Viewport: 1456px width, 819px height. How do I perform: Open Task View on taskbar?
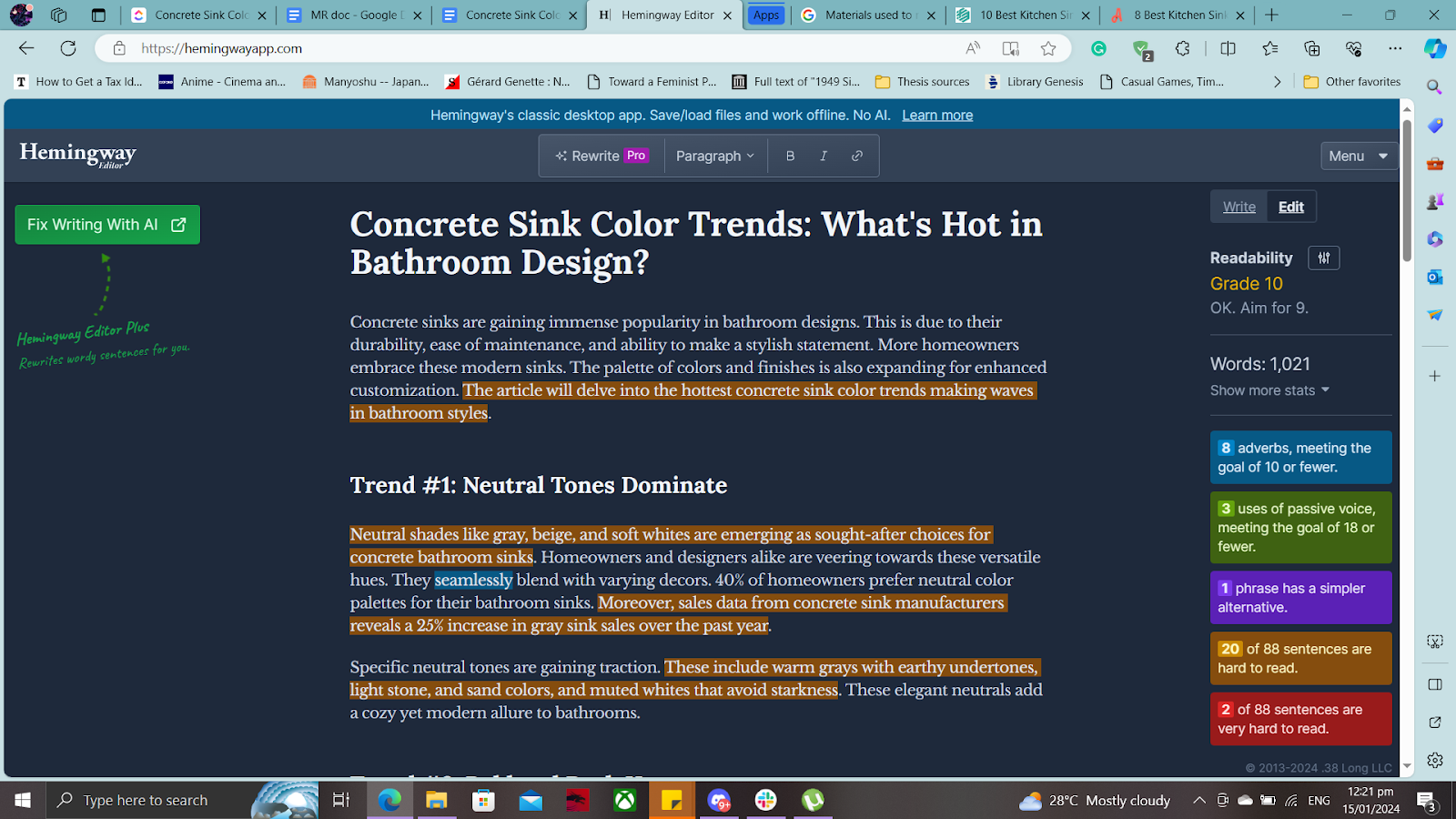(x=341, y=800)
